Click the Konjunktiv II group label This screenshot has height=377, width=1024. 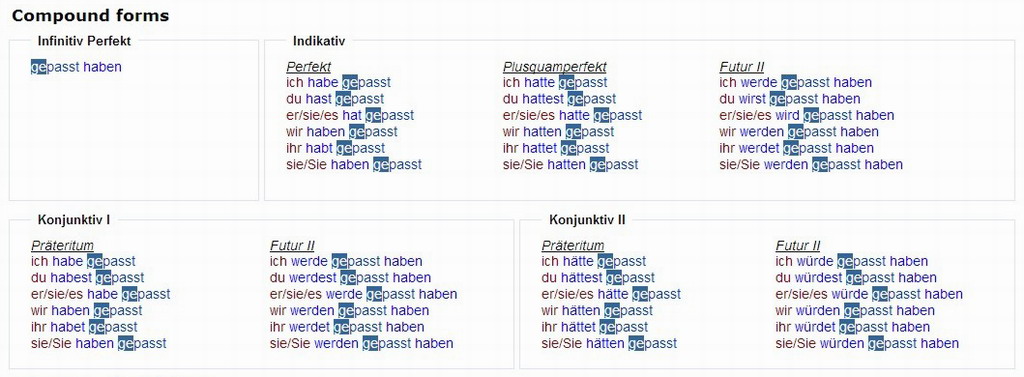coord(587,220)
